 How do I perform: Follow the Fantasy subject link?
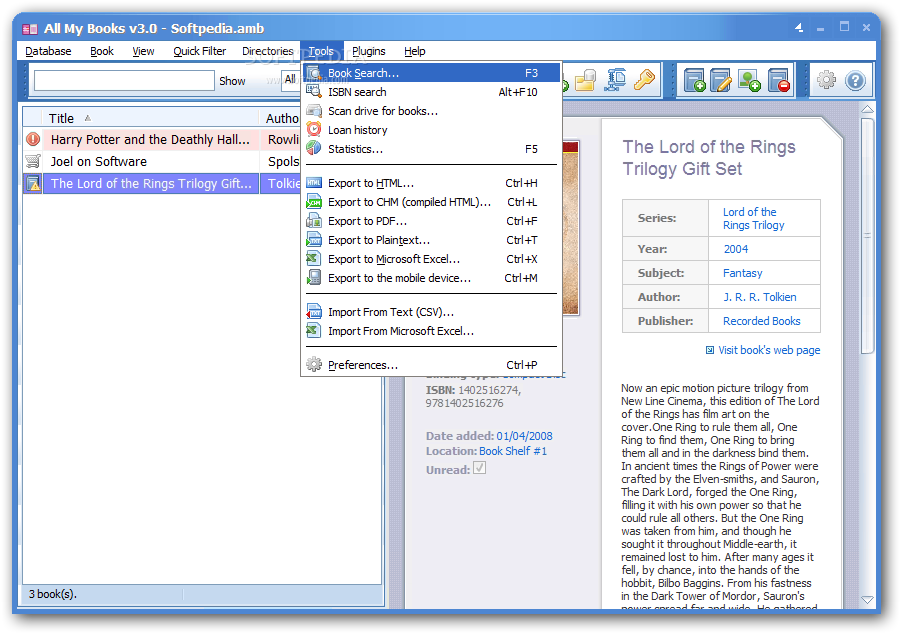click(742, 273)
